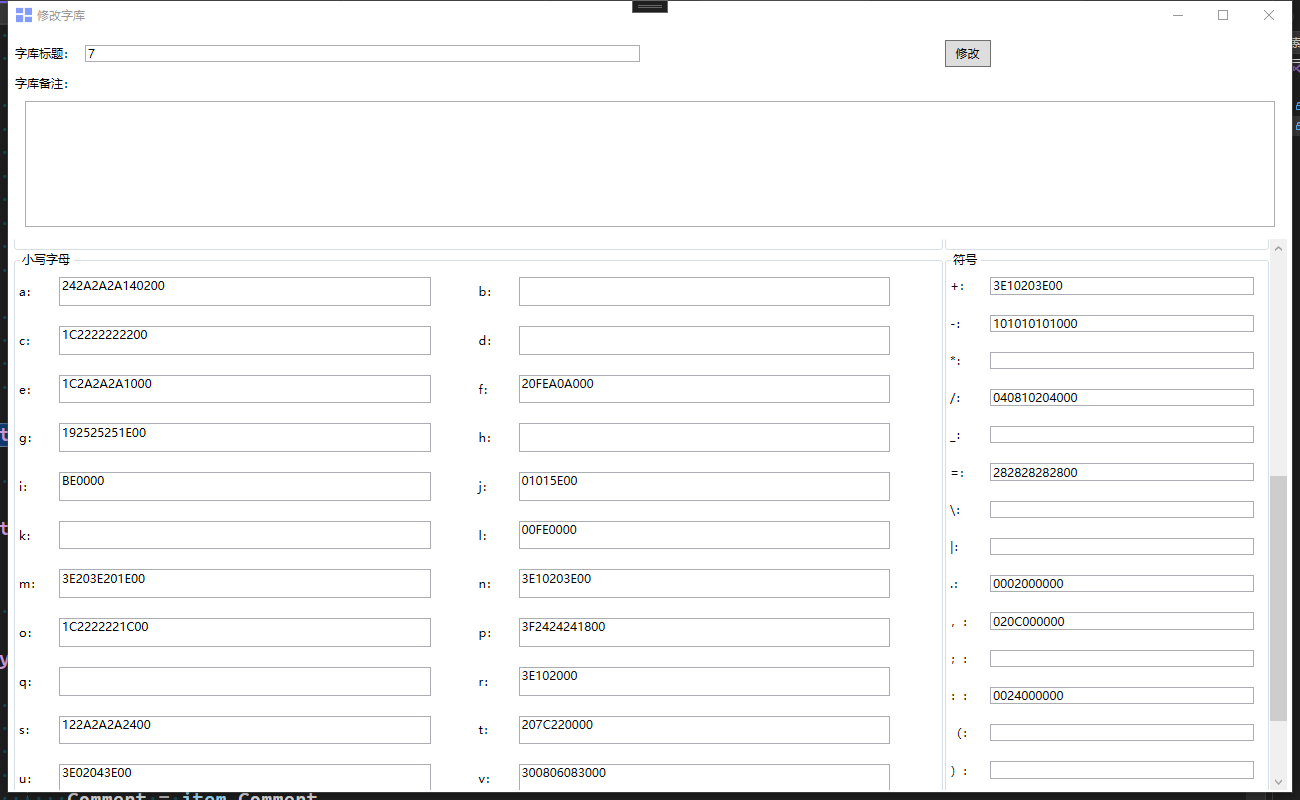Image resolution: width=1300 pixels, height=800 pixels.
Task: Focus the letter n input field
Action: 704,583
